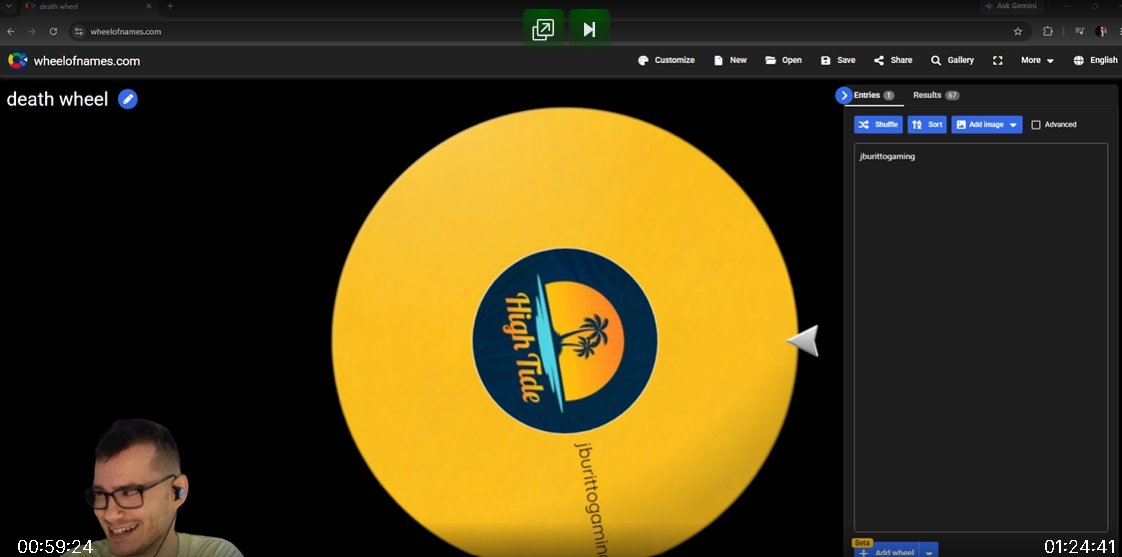Click the jburittogaming entry text
This screenshot has width=1122, height=557.
click(x=887, y=156)
